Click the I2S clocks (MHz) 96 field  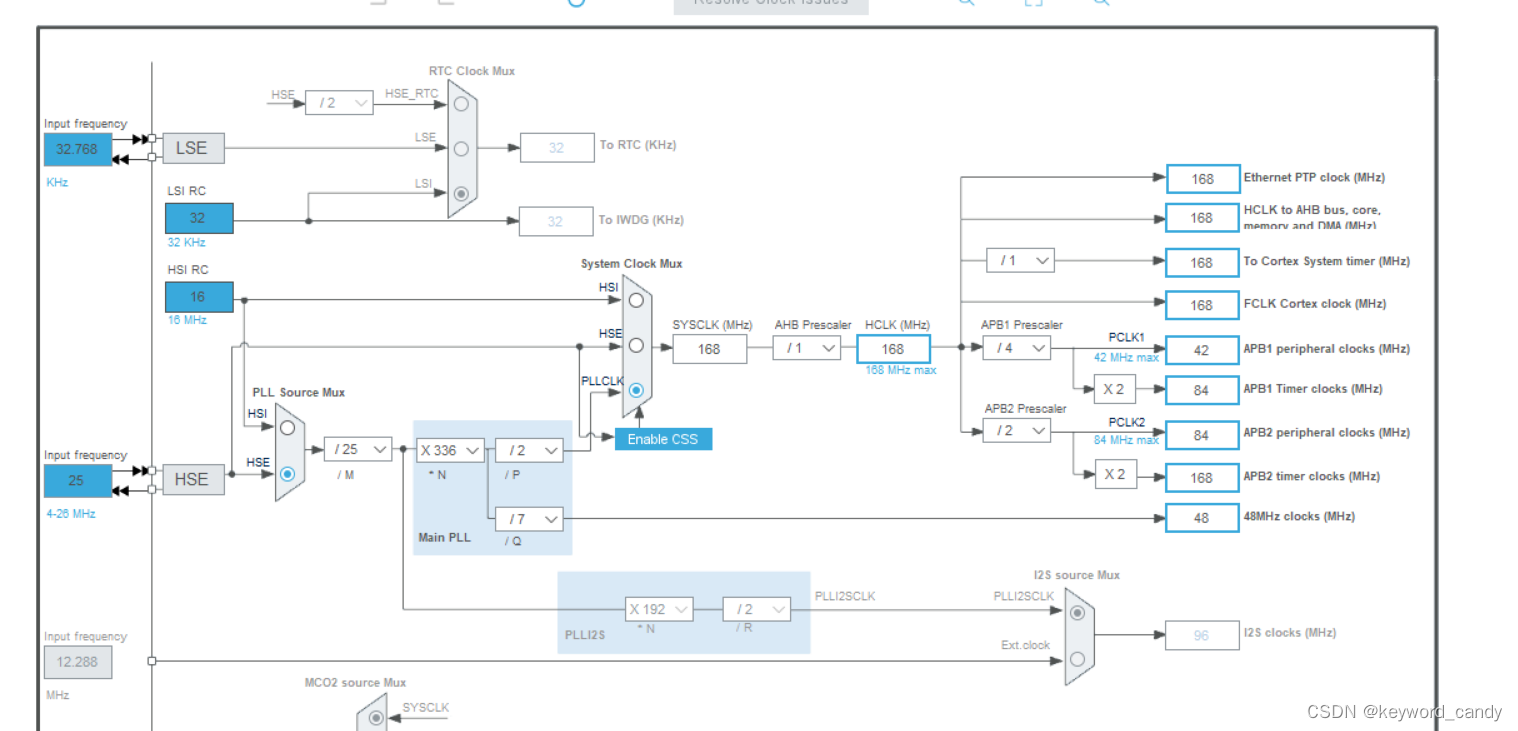1203,634
